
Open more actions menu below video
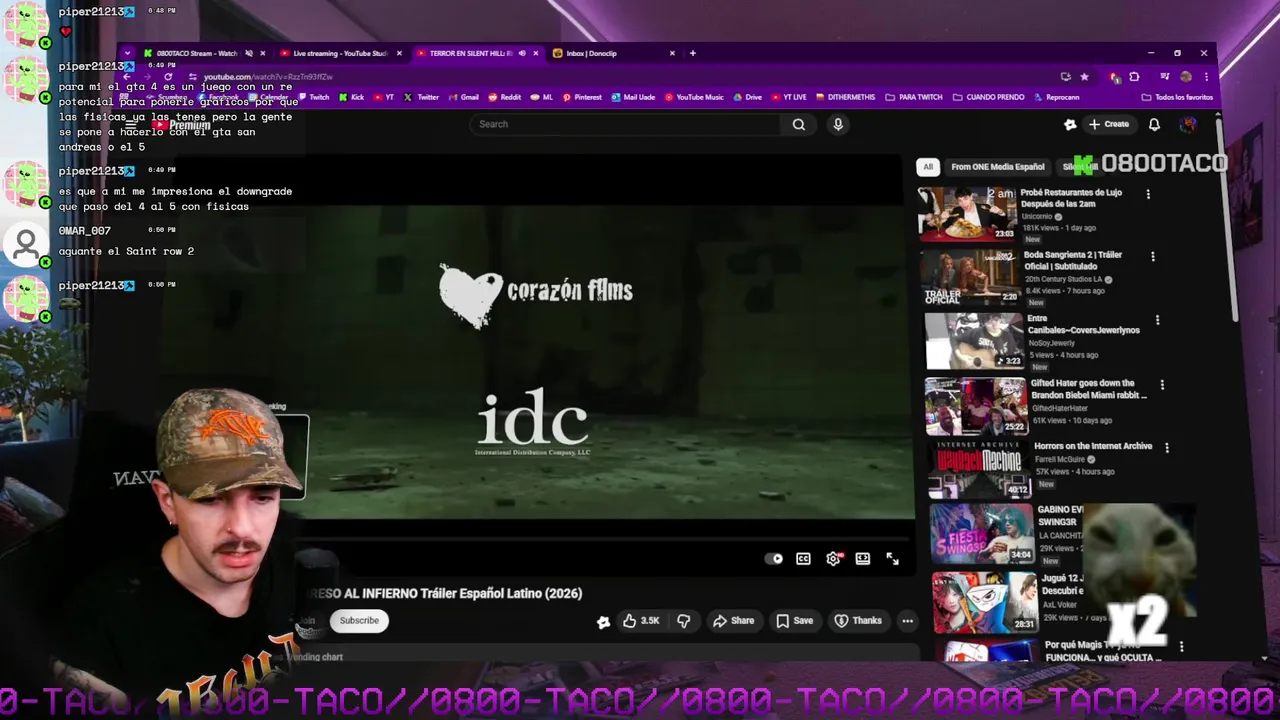(x=907, y=621)
